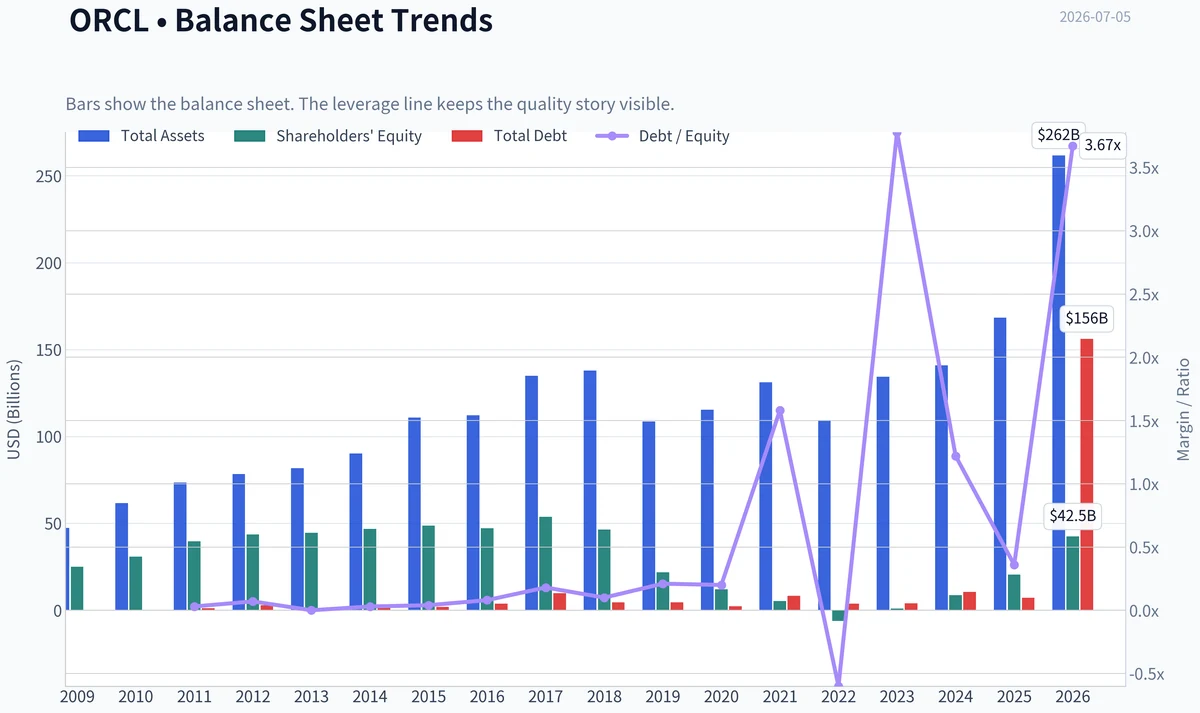The image size is (1200, 713).
Task: Toggle the Total Assets legend entry
Action: (x=141, y=136)
